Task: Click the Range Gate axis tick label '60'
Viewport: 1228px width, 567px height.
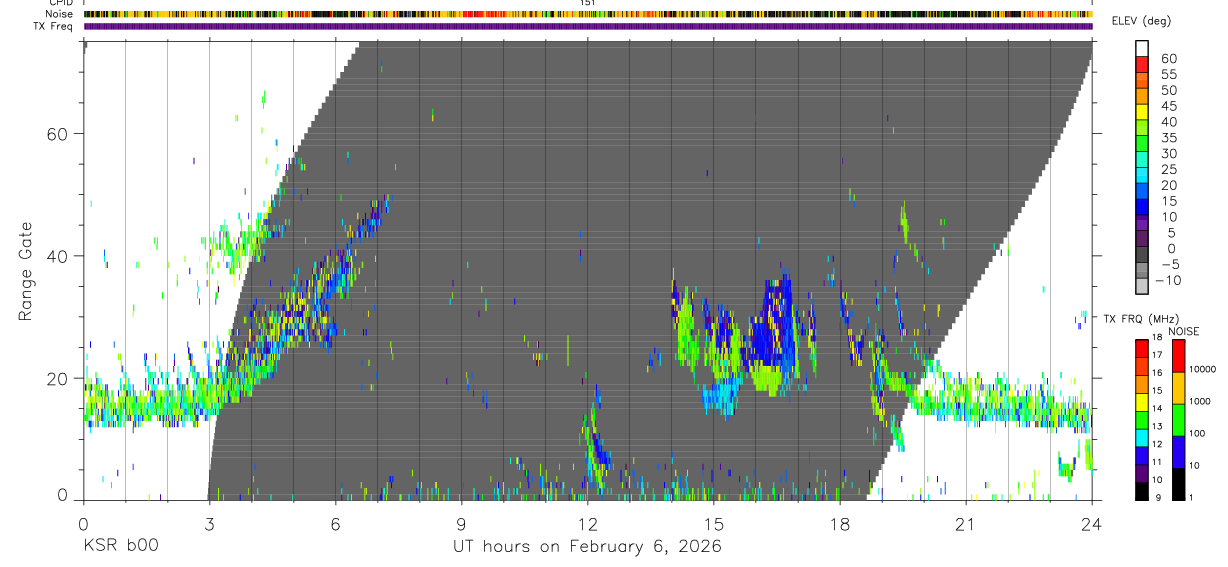Action: [x=56, y=134]
